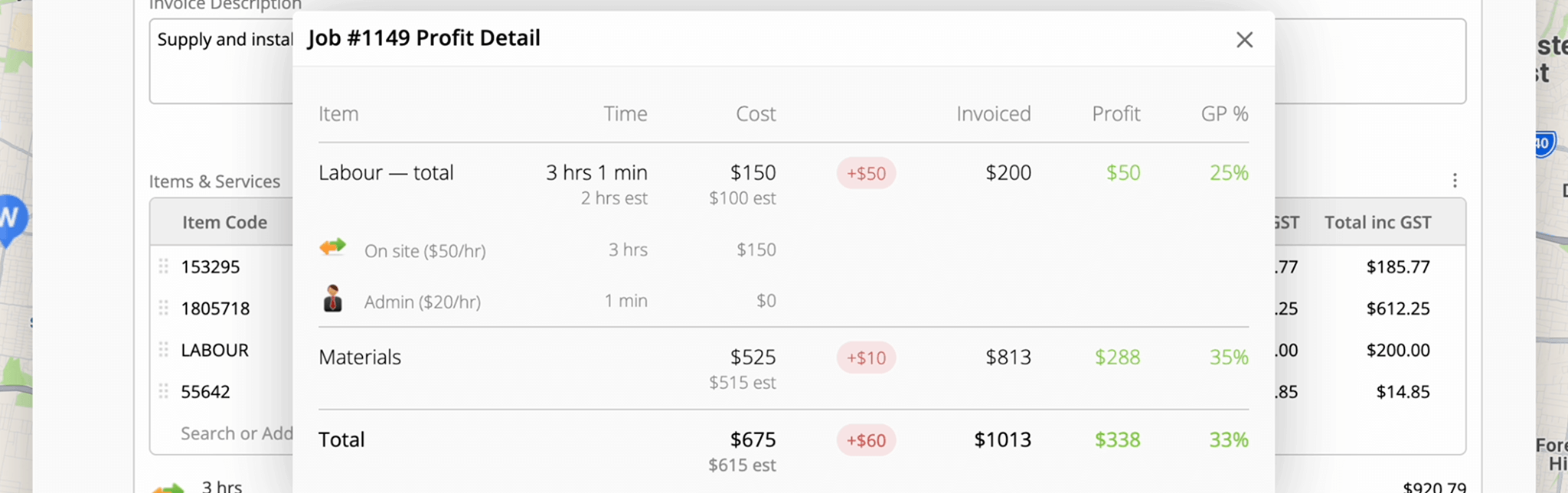This screenshot has width=1568, height=493.
Task: Select the Admin person icon
Action: 332,299
